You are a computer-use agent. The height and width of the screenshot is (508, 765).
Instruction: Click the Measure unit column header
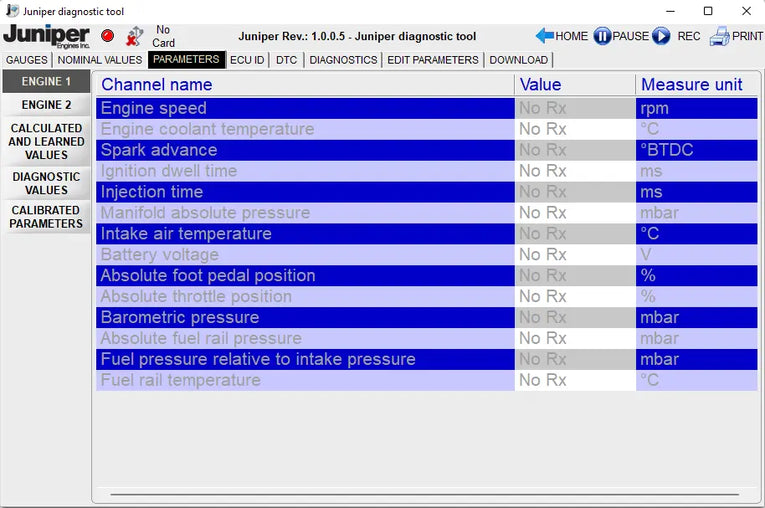point(697,85)
